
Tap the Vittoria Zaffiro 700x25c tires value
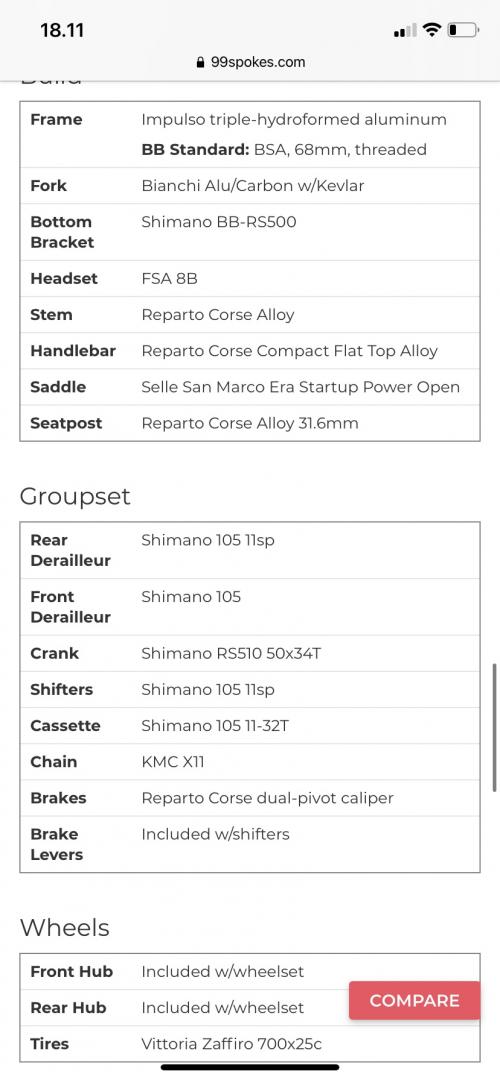[x=231, y=1043]
